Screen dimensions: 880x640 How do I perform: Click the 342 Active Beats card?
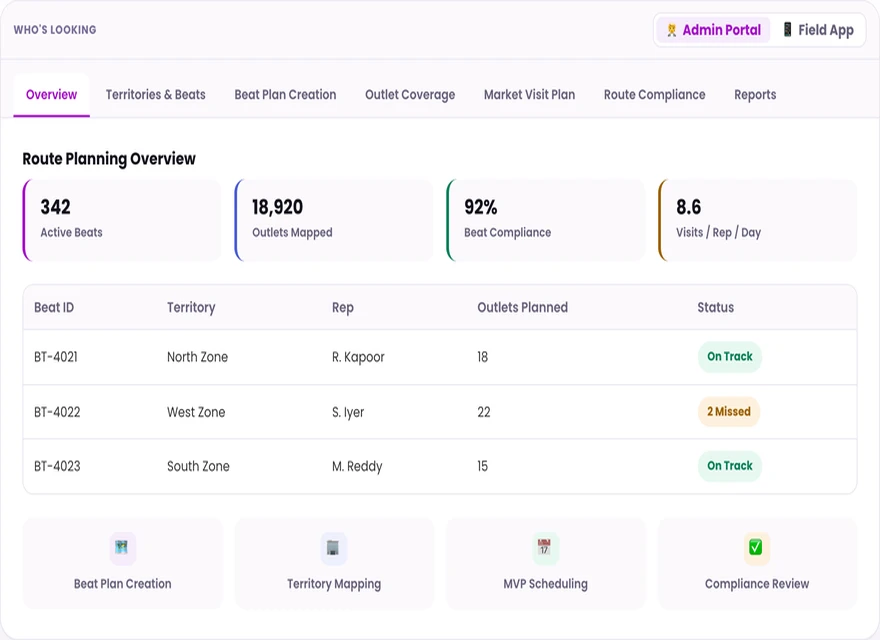pyautogui.click(x=122, y=220)
